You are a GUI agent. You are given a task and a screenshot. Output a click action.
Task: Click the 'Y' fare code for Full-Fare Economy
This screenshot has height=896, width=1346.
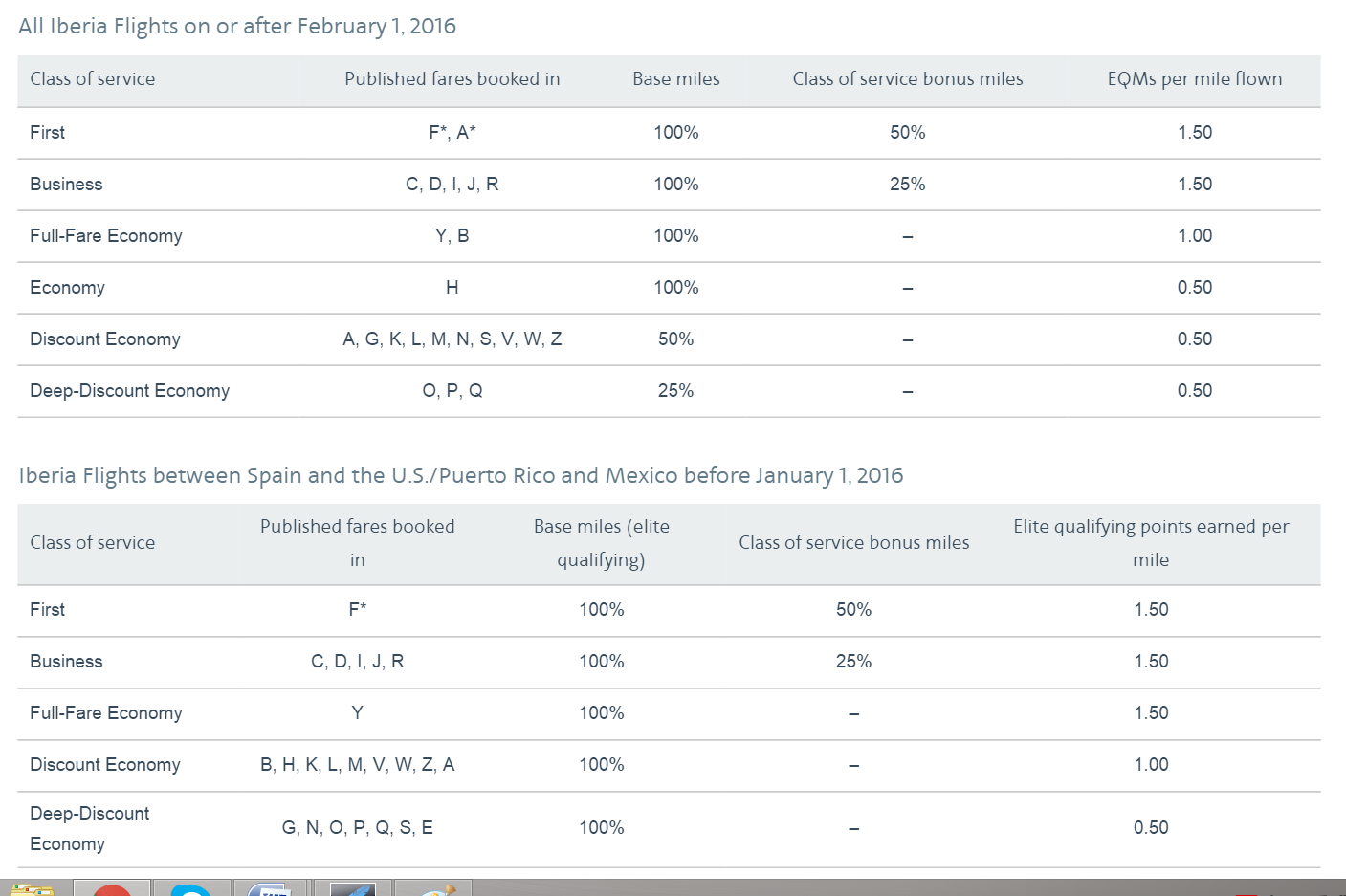(x=358, y=713)
